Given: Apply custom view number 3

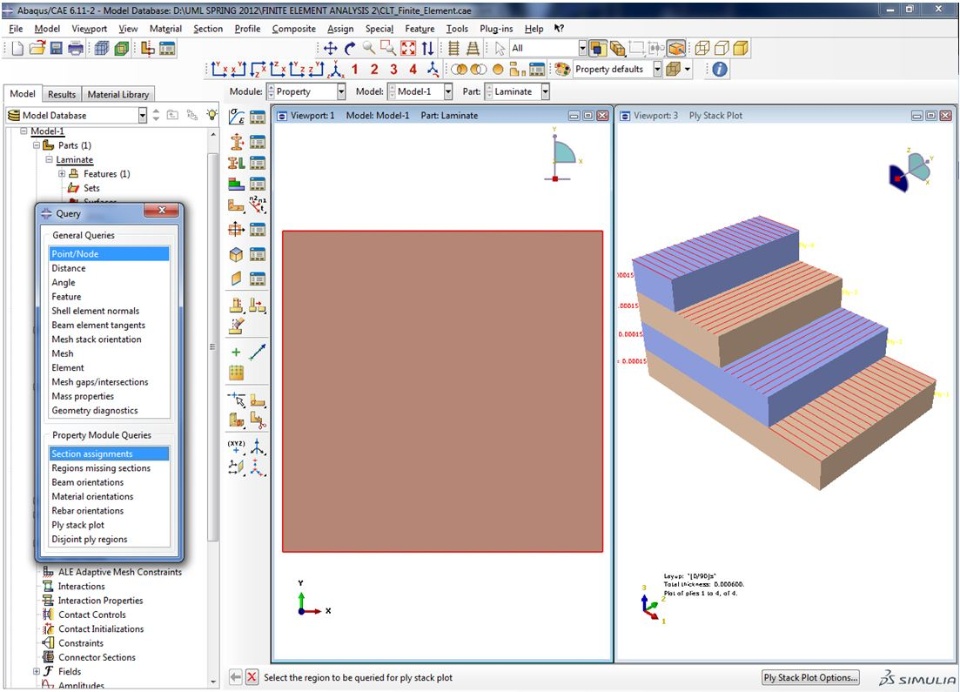Looking at the screenshot, I should pos(394,70).
